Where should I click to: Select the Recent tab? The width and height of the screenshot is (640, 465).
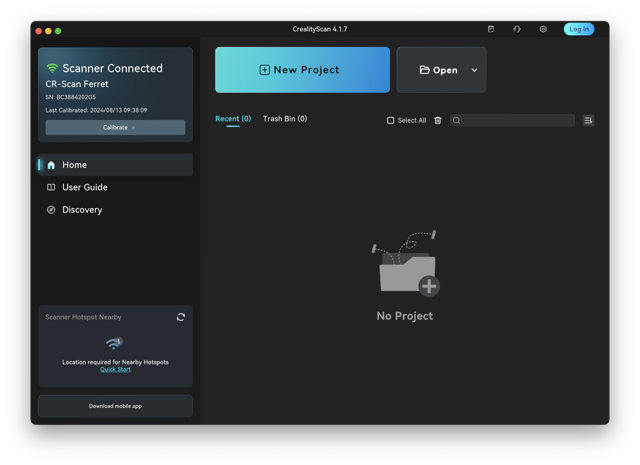pyautogui.click(x=233, y=119)
